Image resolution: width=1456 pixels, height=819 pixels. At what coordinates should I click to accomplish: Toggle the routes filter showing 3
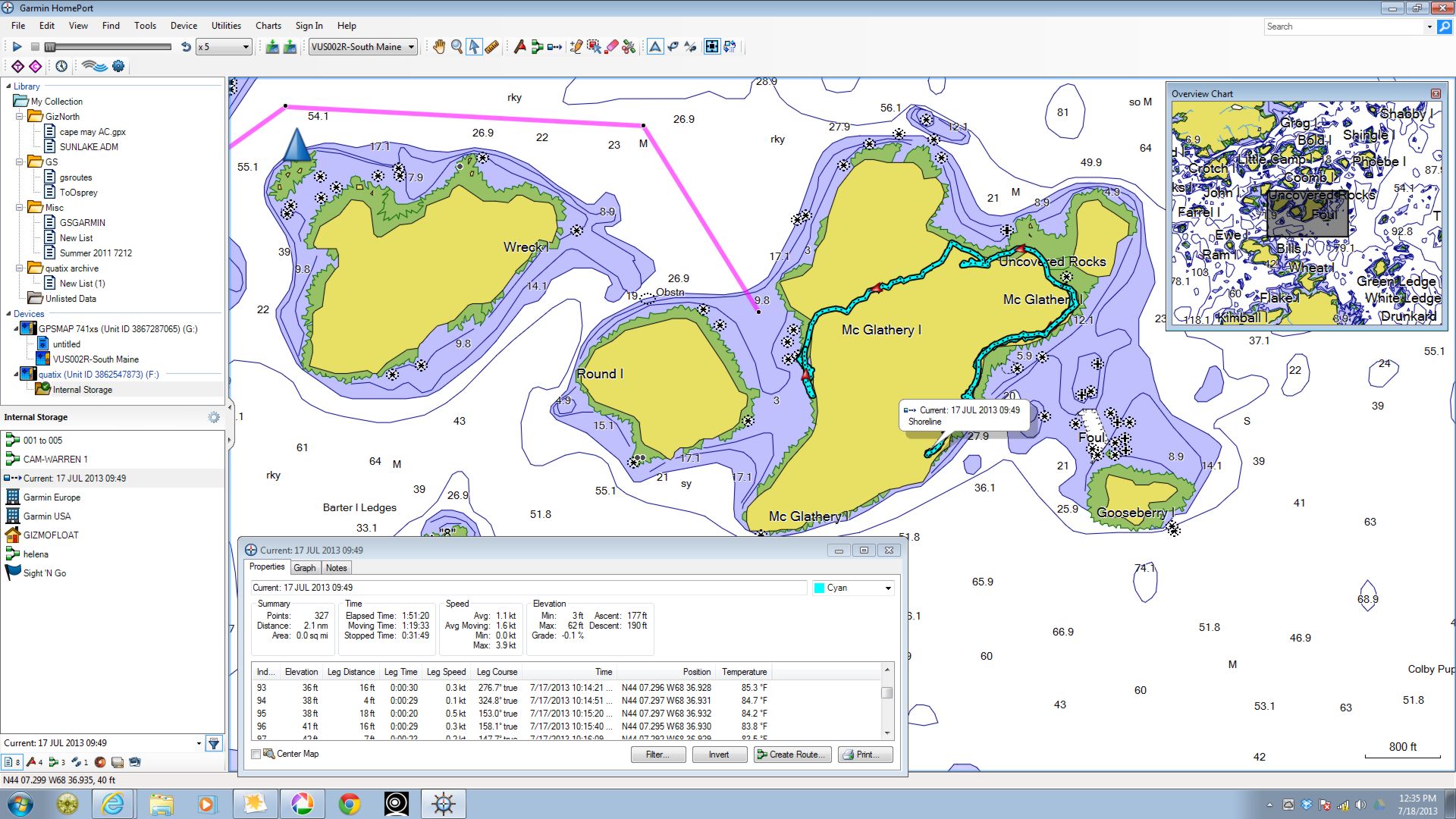[58, 762]
